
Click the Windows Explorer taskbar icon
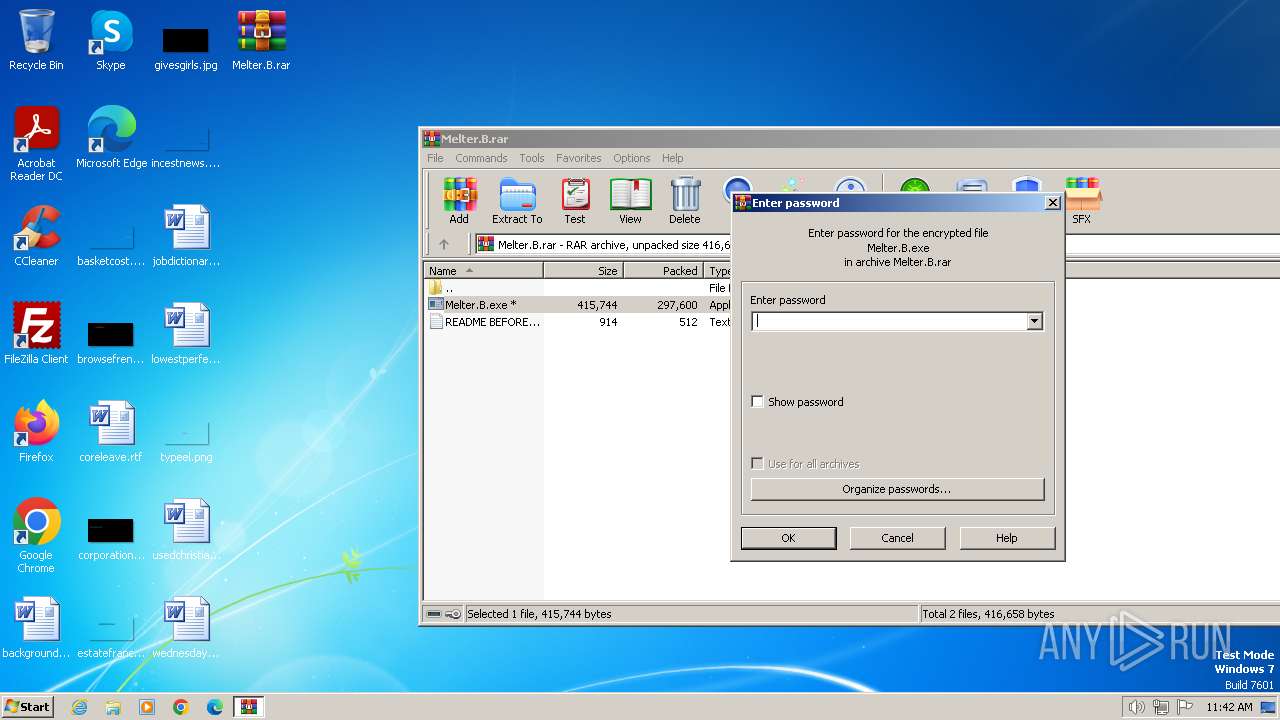click(113, 707)
